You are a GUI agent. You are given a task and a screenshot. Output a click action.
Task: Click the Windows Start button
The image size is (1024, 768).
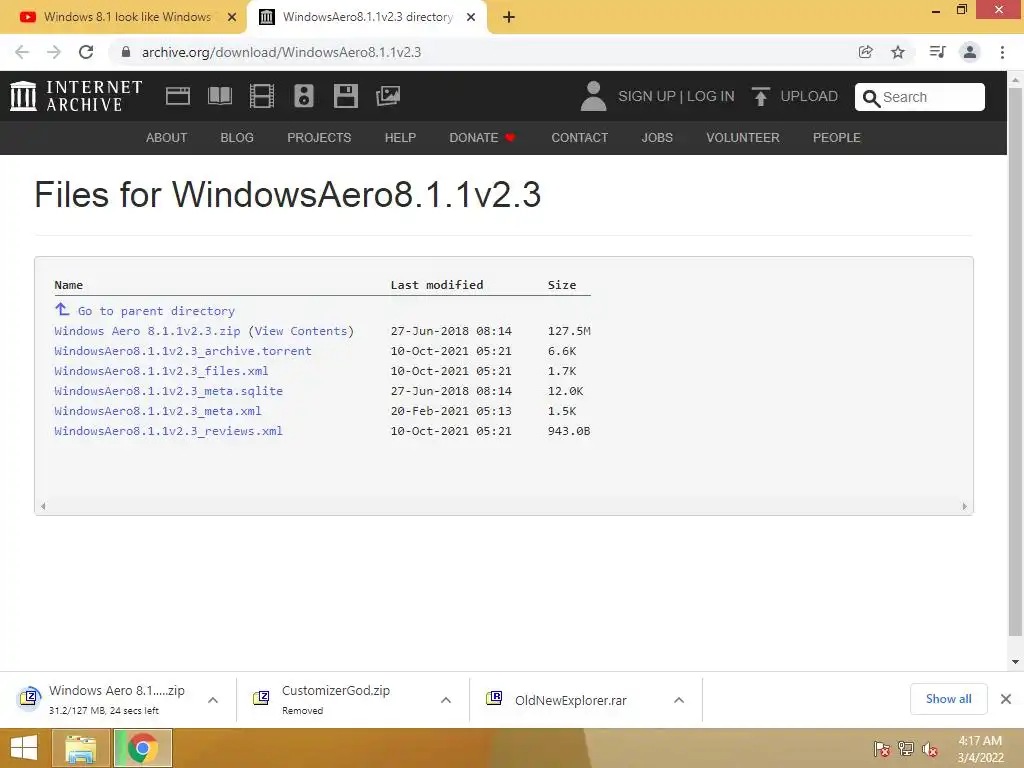point(24,748)
